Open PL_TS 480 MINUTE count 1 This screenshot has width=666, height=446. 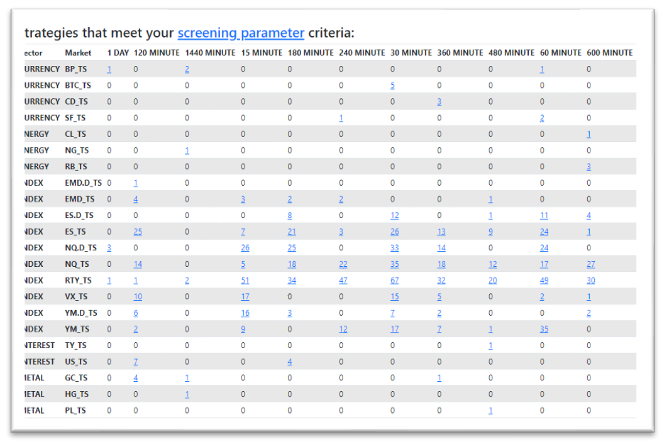tap(491, 411)
